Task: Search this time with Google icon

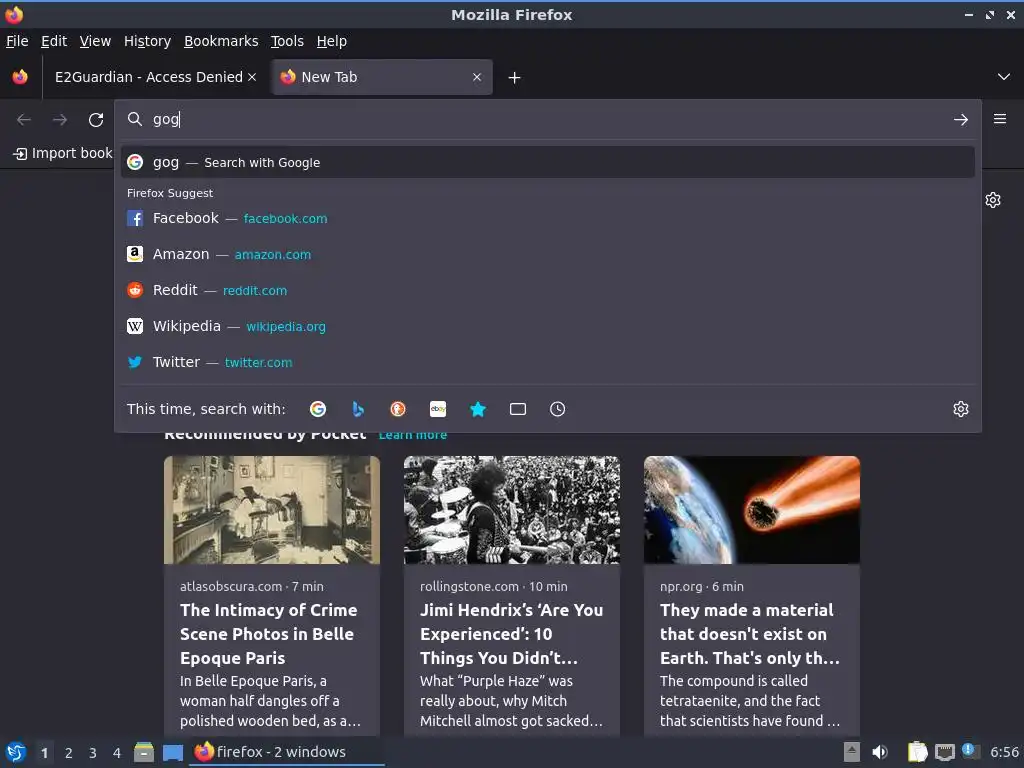Action: 318,409
